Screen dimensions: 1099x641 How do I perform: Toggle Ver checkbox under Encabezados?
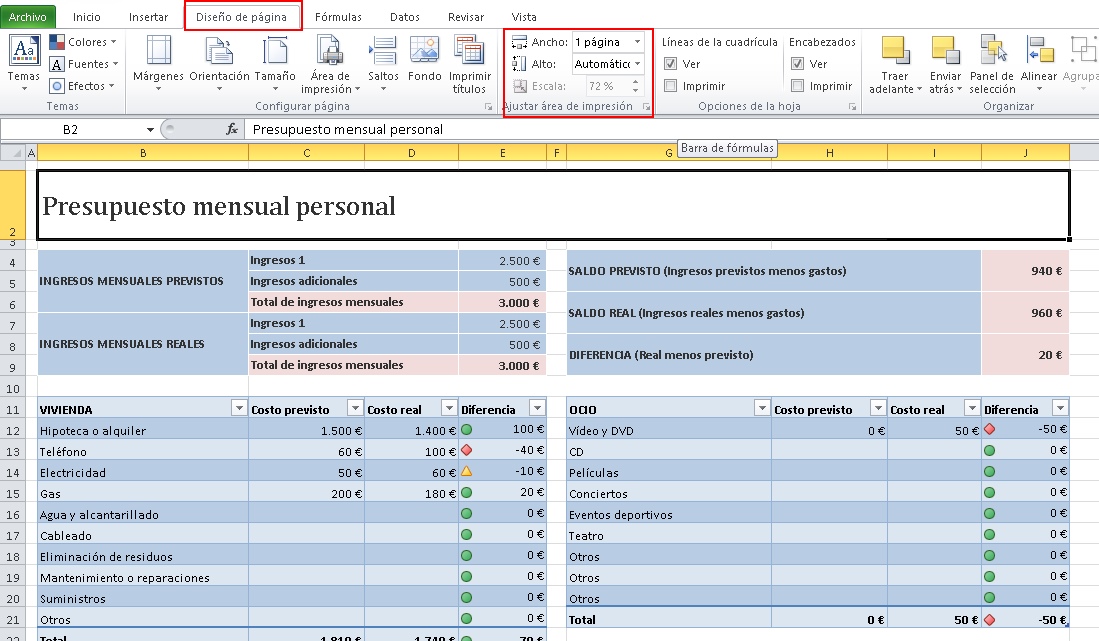click(797, 64)
